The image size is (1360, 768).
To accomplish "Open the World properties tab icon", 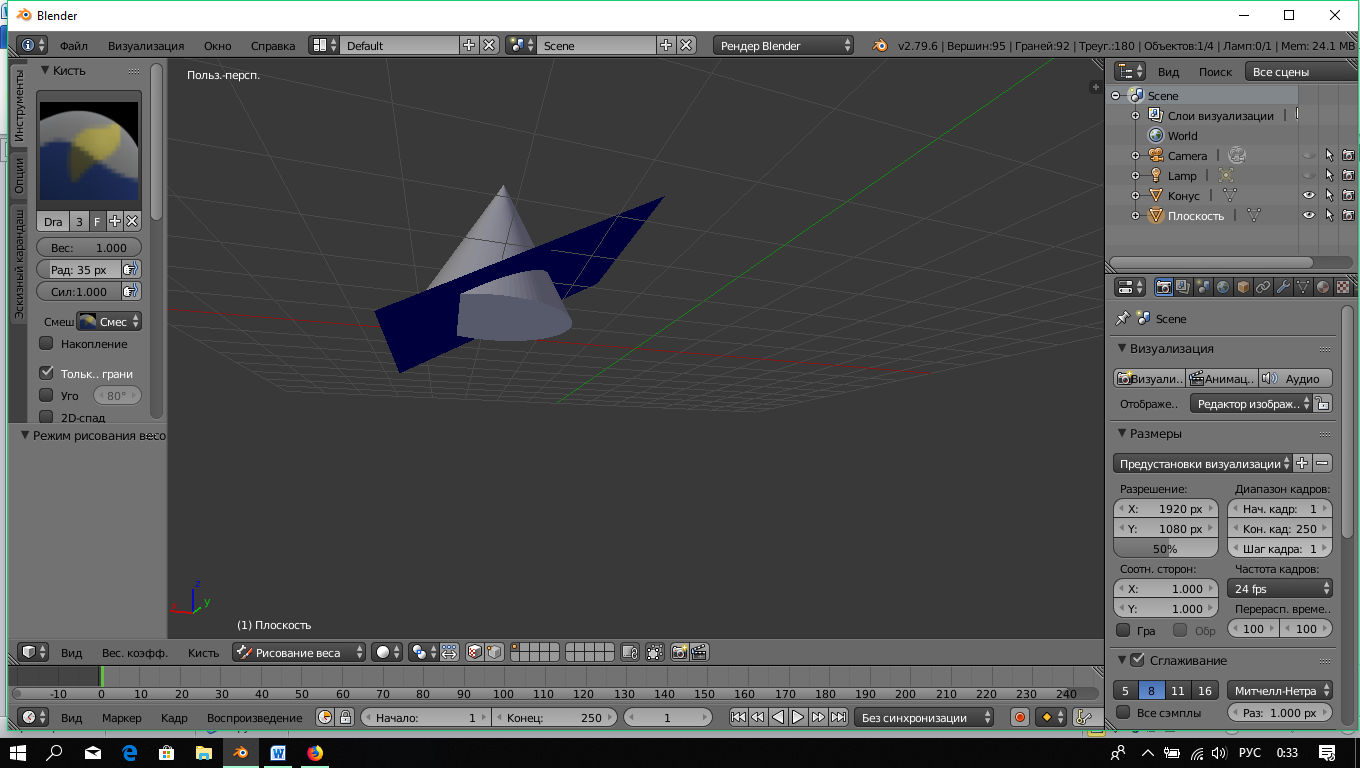I will pyautogui.click(x=1223, y=288).
